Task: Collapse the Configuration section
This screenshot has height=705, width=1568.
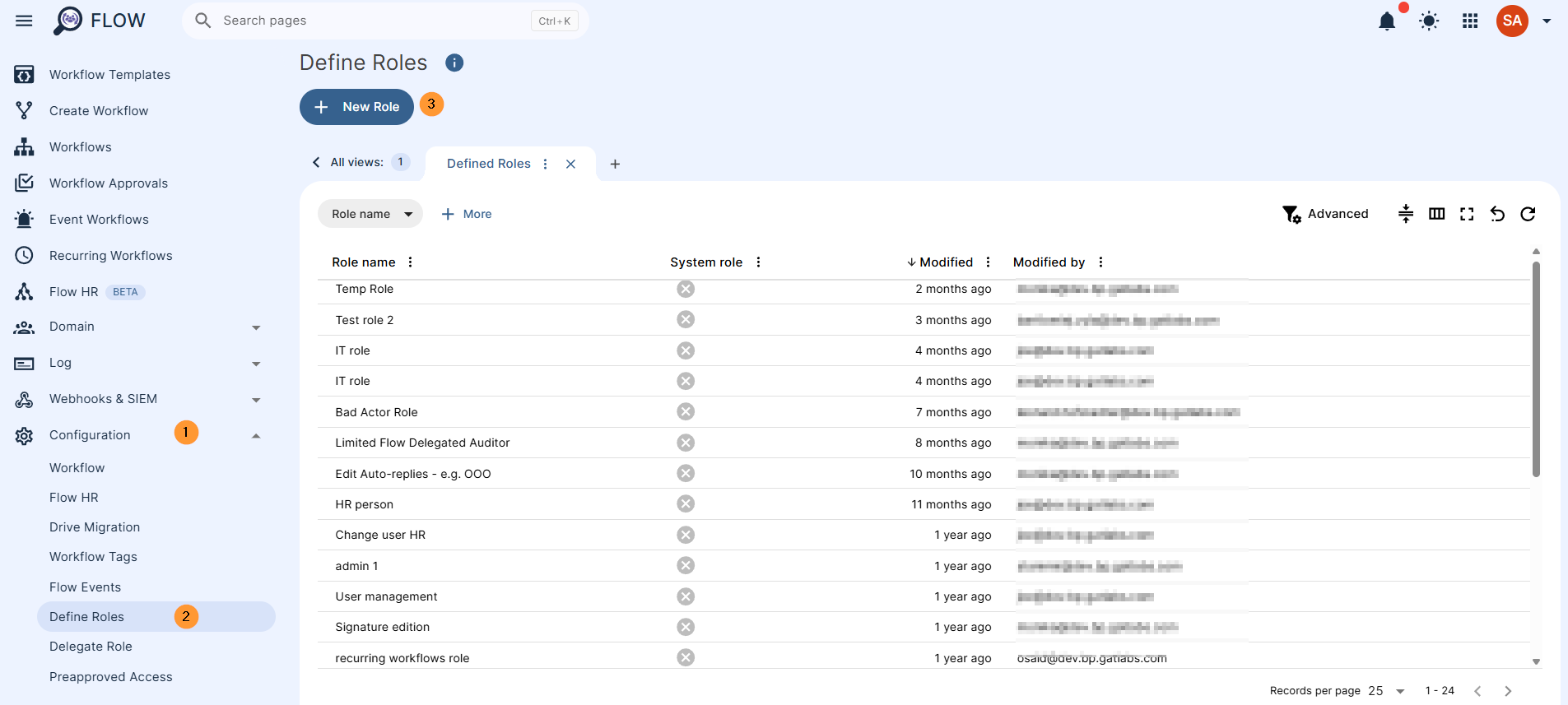Action: coord(256,435)
